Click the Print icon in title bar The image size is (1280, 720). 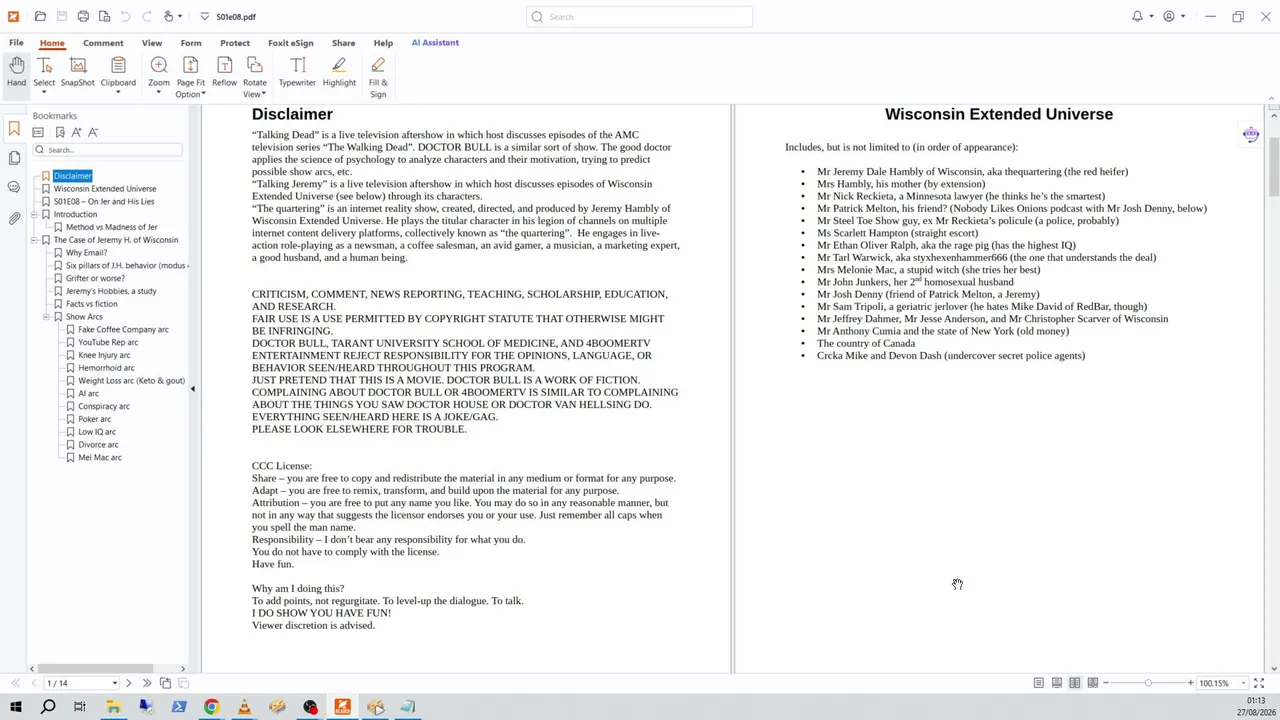pyautogui.click(x=83, y=16)
